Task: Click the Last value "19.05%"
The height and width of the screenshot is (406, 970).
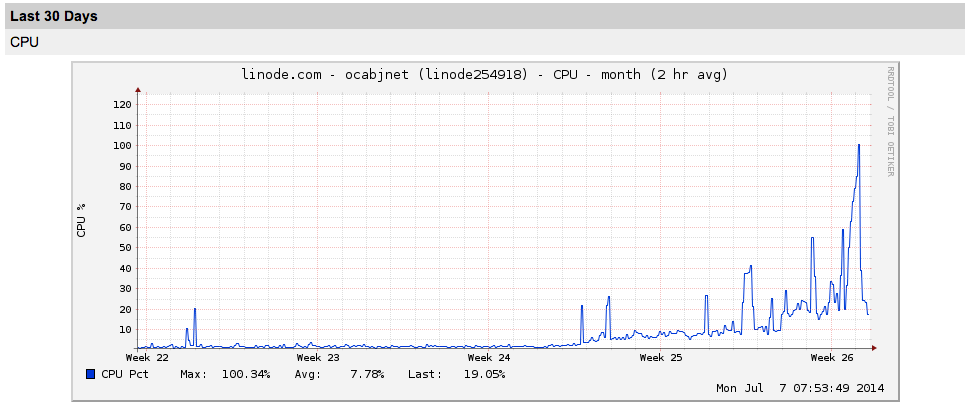Action: [484, 374]
